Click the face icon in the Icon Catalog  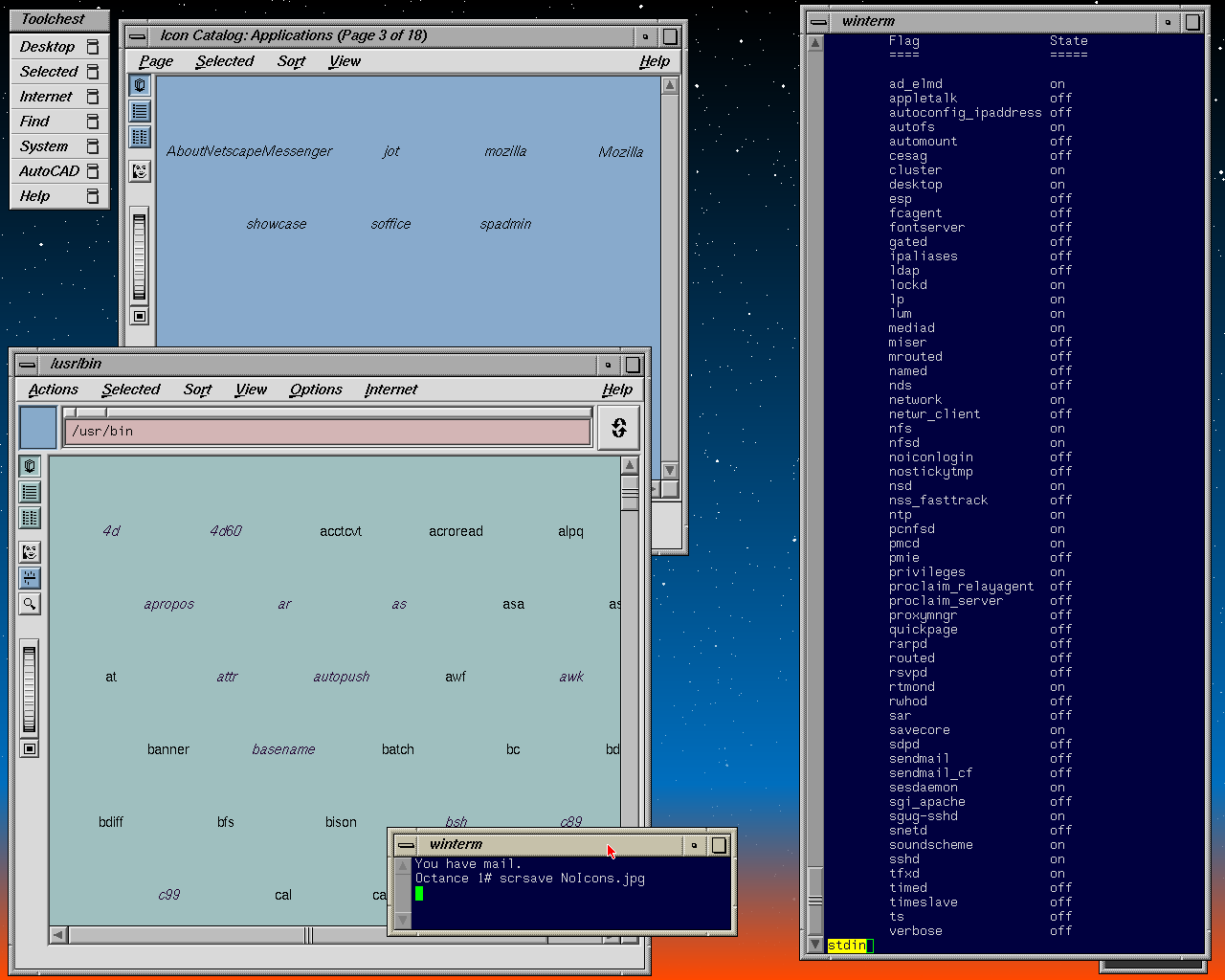tap(140, 171)
